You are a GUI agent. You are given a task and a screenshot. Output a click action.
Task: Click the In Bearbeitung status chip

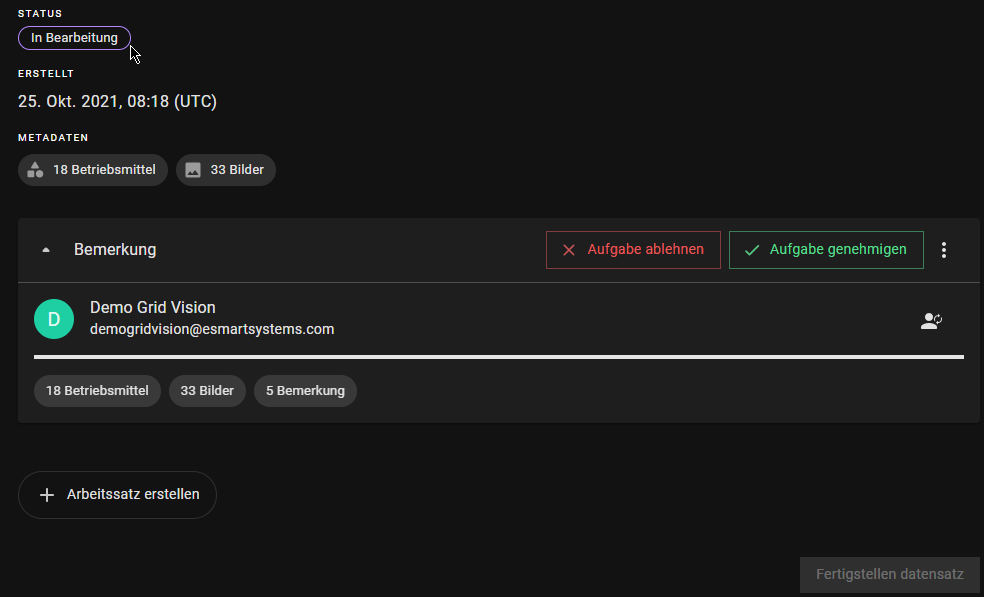(x=74, y=38)
